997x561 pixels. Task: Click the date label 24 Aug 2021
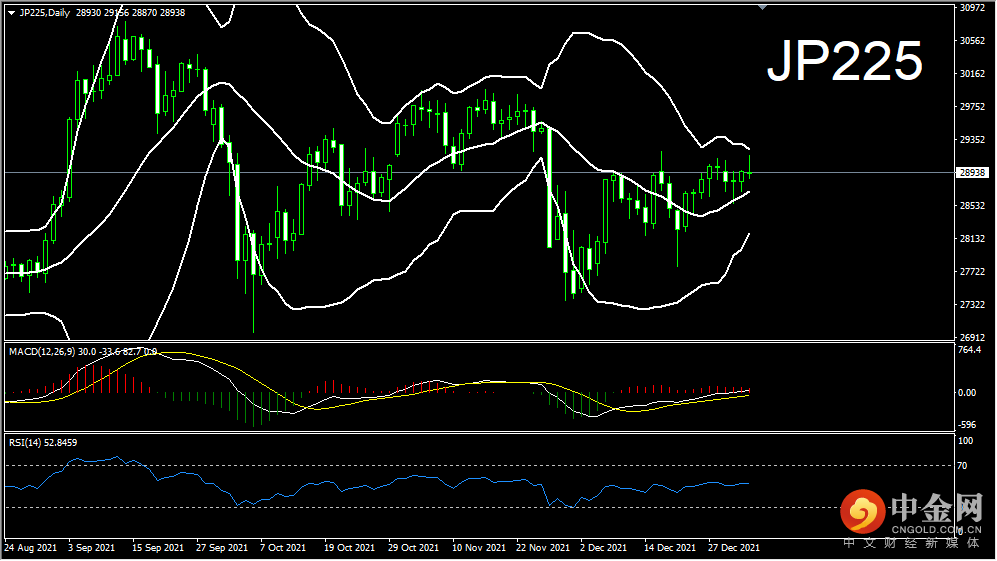point(31,548)
